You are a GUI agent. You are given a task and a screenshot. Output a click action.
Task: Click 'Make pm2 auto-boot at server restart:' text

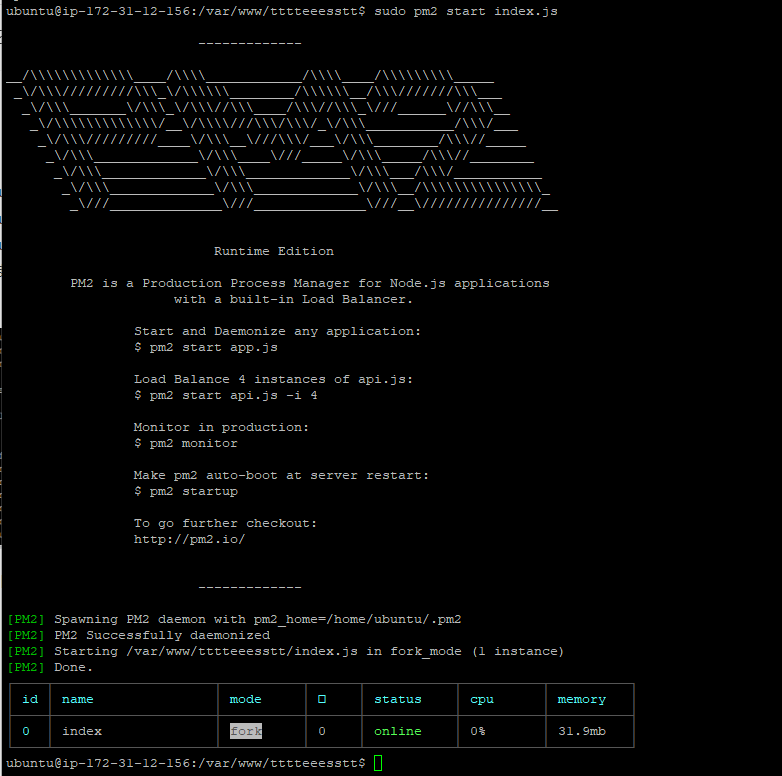(281, 475)
